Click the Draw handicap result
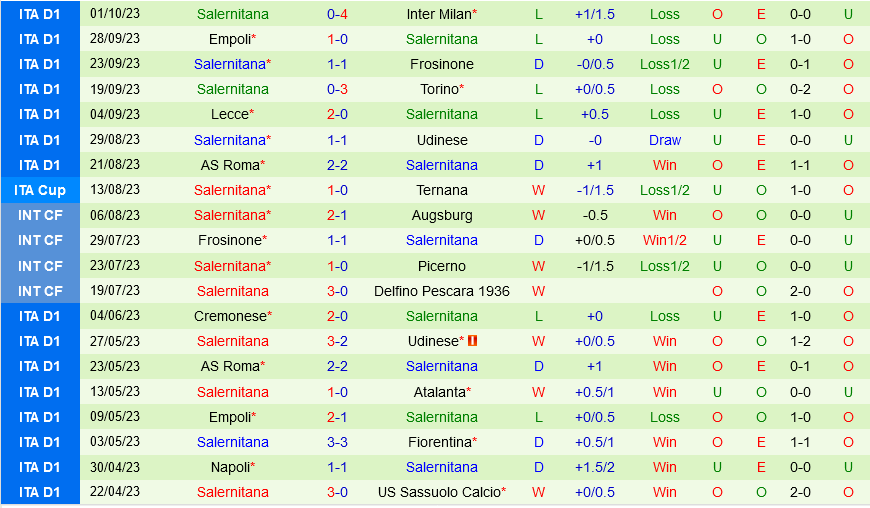870x508 pixels. click(x=665, y=140)
